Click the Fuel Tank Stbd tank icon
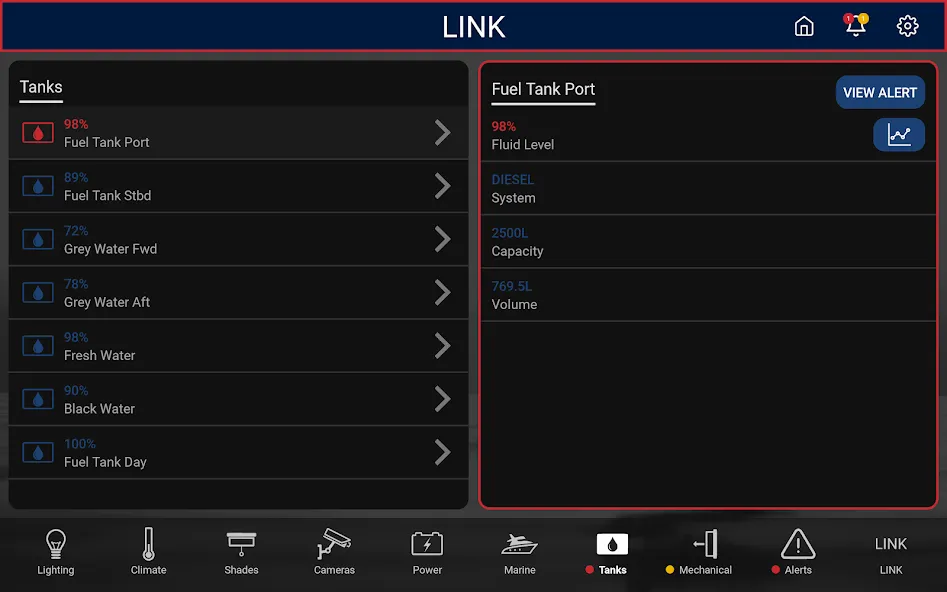 coord(38,186)
